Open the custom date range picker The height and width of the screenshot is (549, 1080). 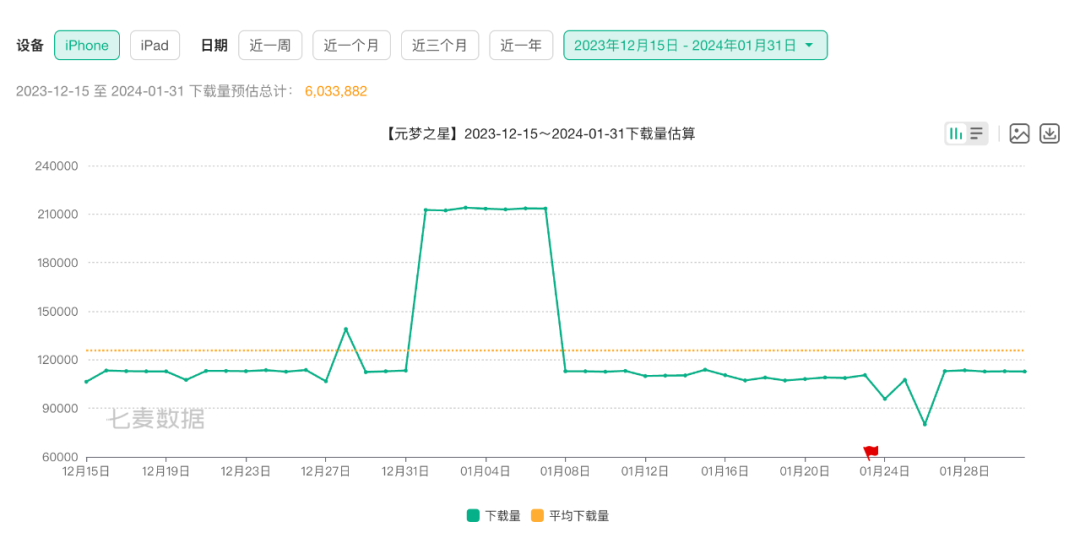click(x=685, y=45)
